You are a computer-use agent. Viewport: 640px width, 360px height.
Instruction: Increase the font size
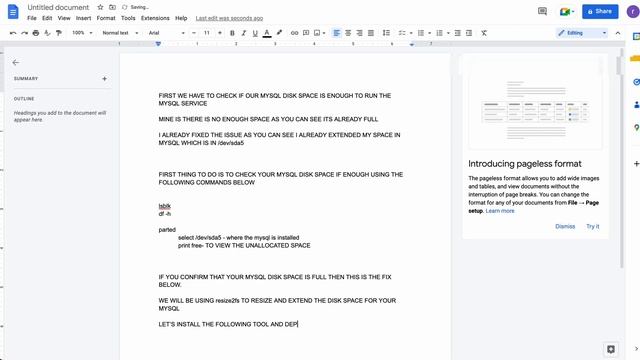(x=220, y=33)
